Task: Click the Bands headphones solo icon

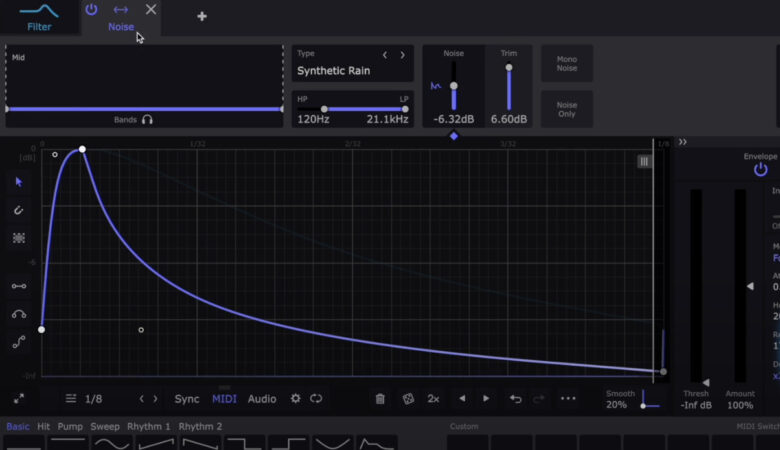Action: (147, 120)
